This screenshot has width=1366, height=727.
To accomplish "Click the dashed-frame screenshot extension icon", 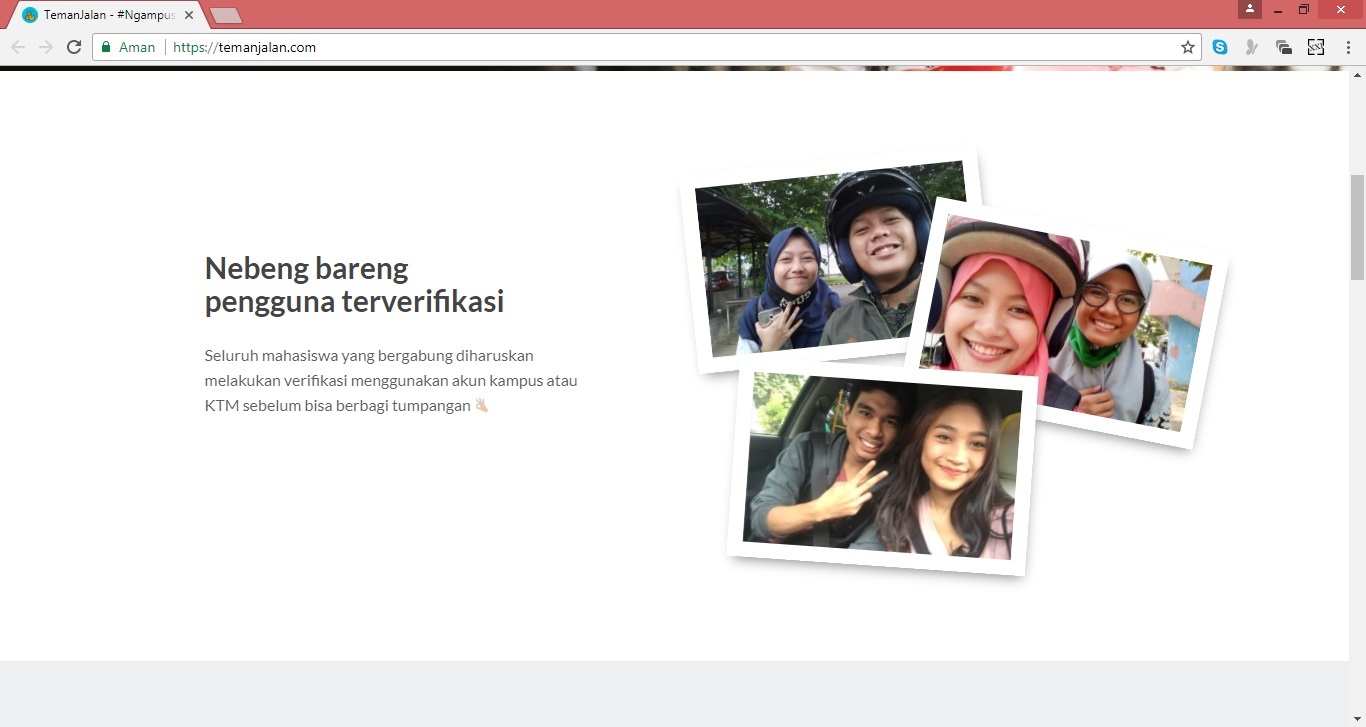I will pyautogui.click(x=1316, y=47).
